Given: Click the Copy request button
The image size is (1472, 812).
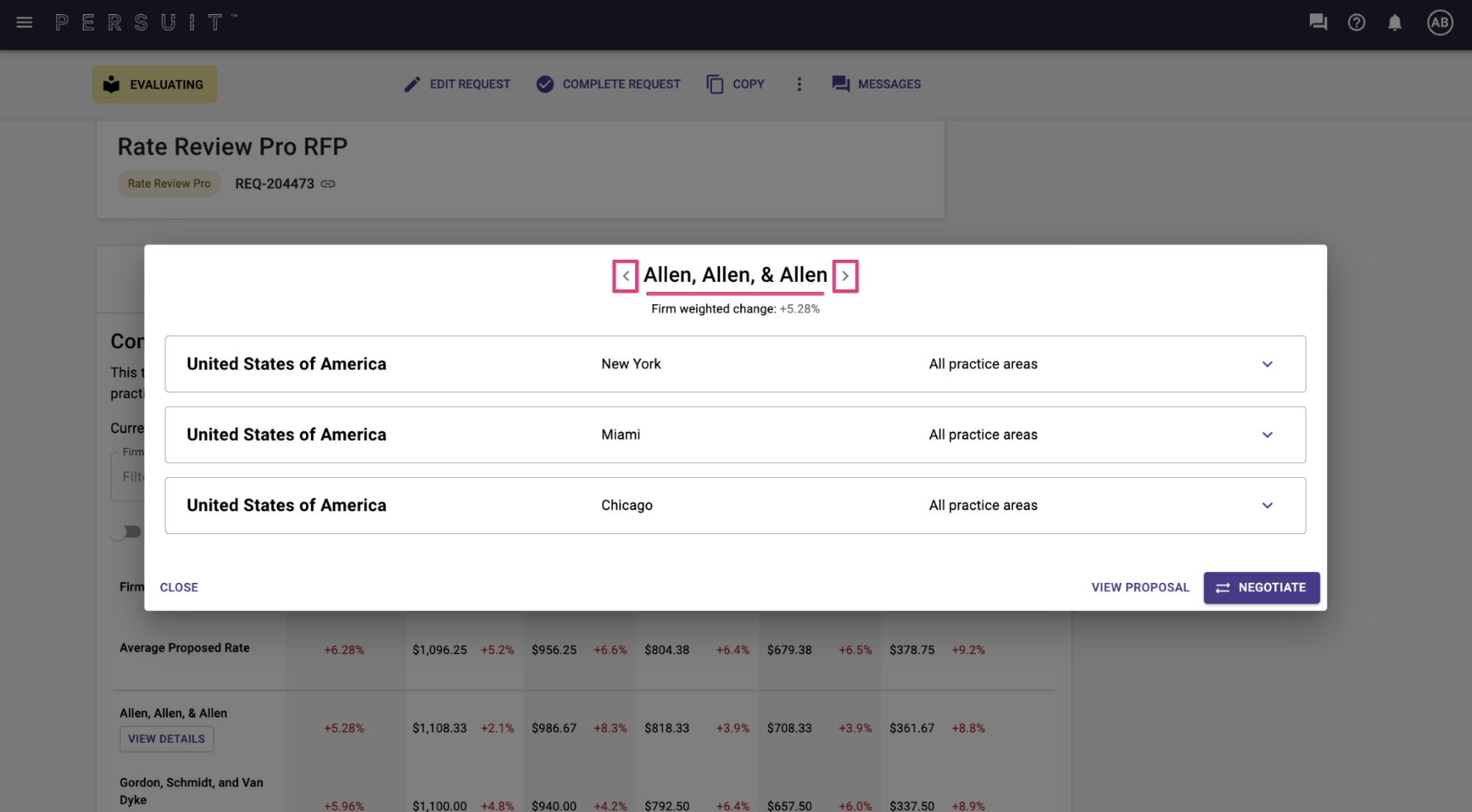Looking at the screenshot, I should pos(735,84).
